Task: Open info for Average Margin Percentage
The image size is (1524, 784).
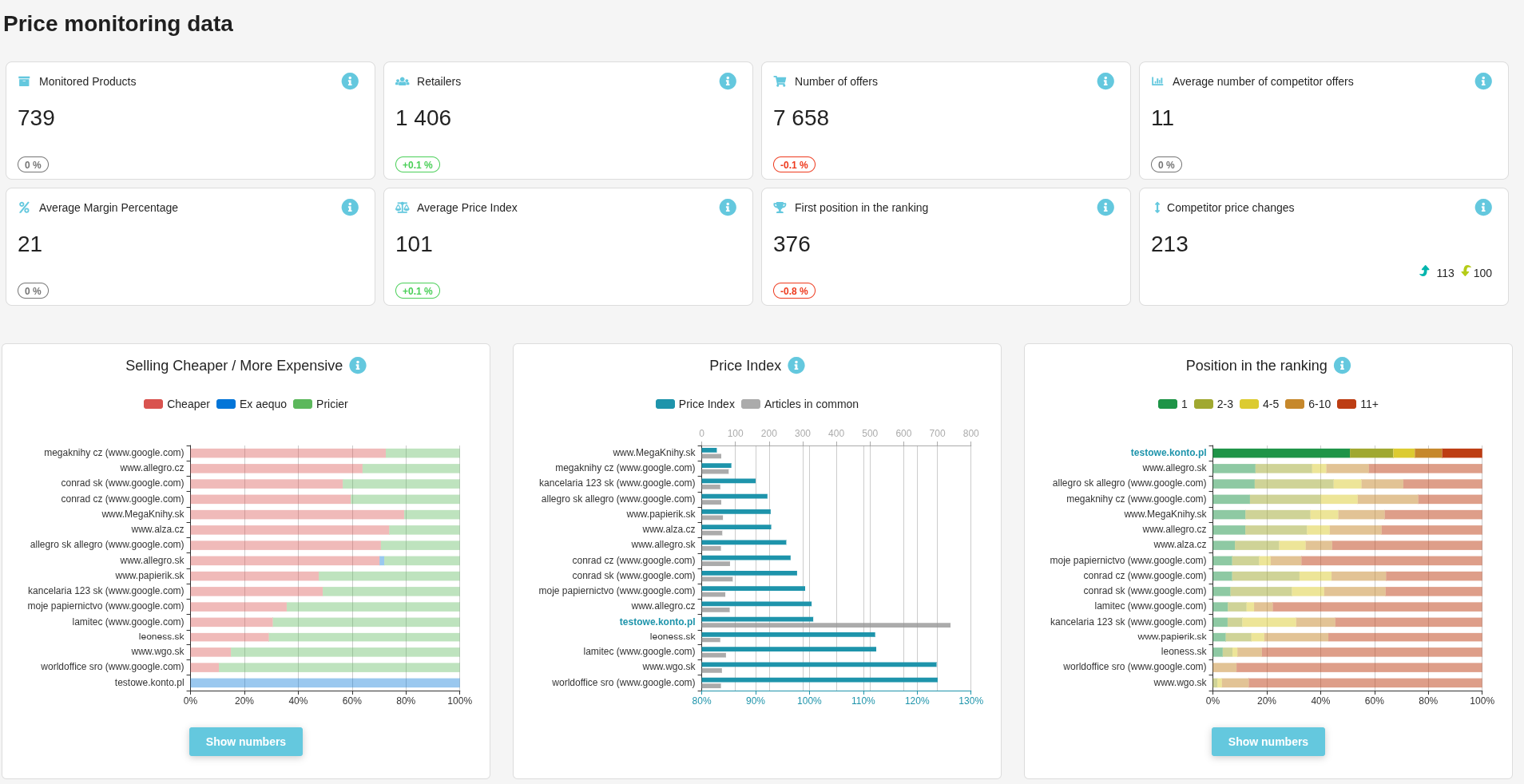Action: pyautogui.click(x=350, y=207)
